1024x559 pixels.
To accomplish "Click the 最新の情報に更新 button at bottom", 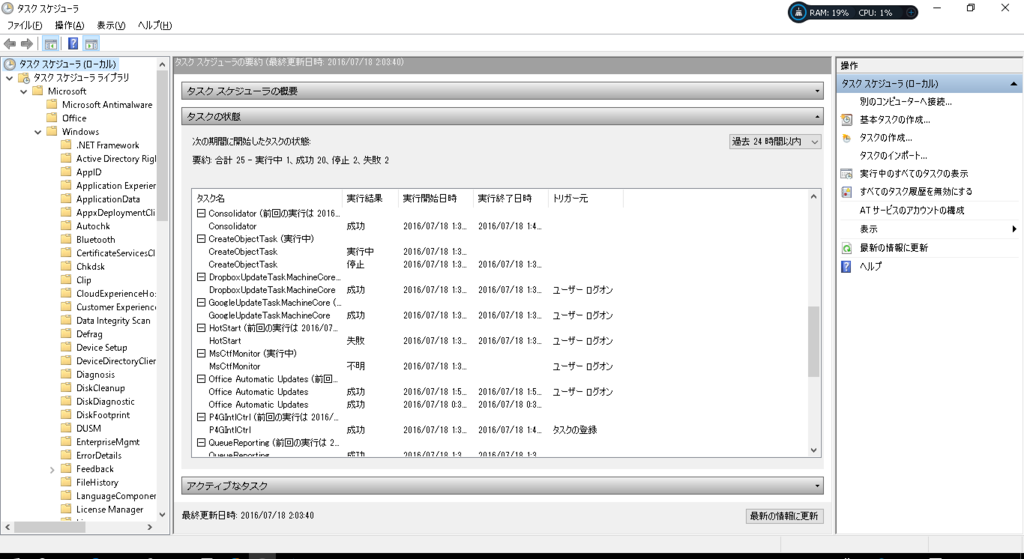I will [784, 516].
